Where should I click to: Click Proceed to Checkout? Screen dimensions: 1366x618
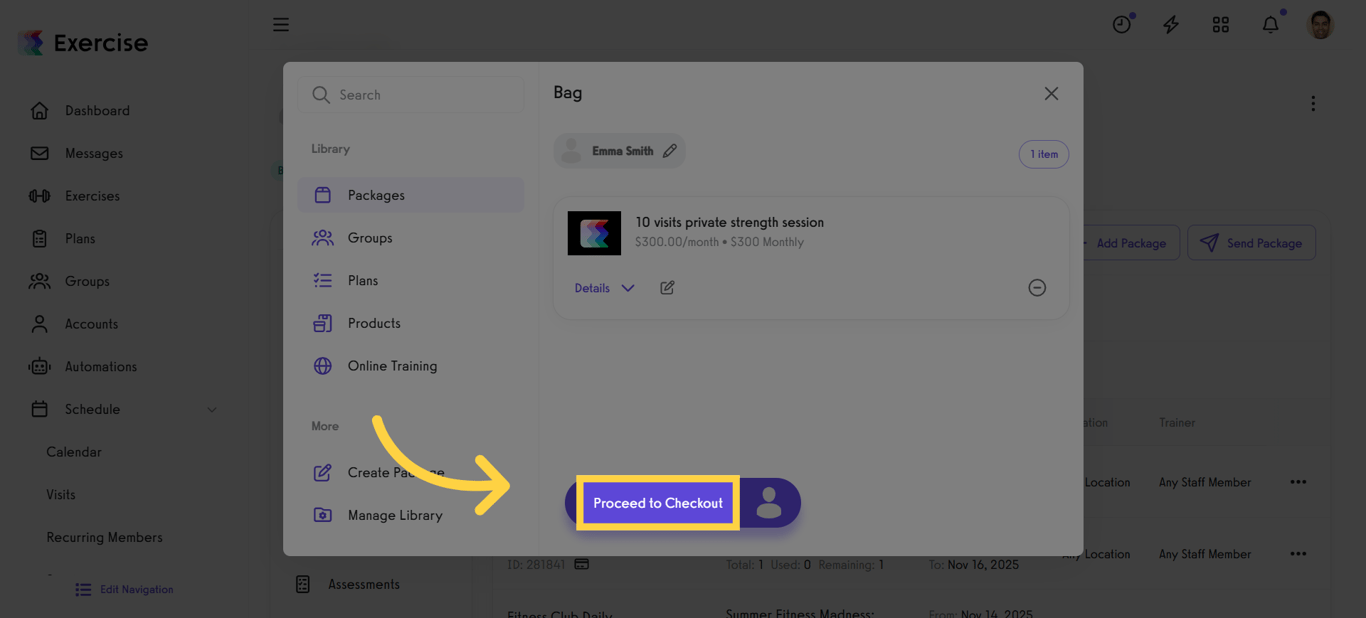(656, 503)
